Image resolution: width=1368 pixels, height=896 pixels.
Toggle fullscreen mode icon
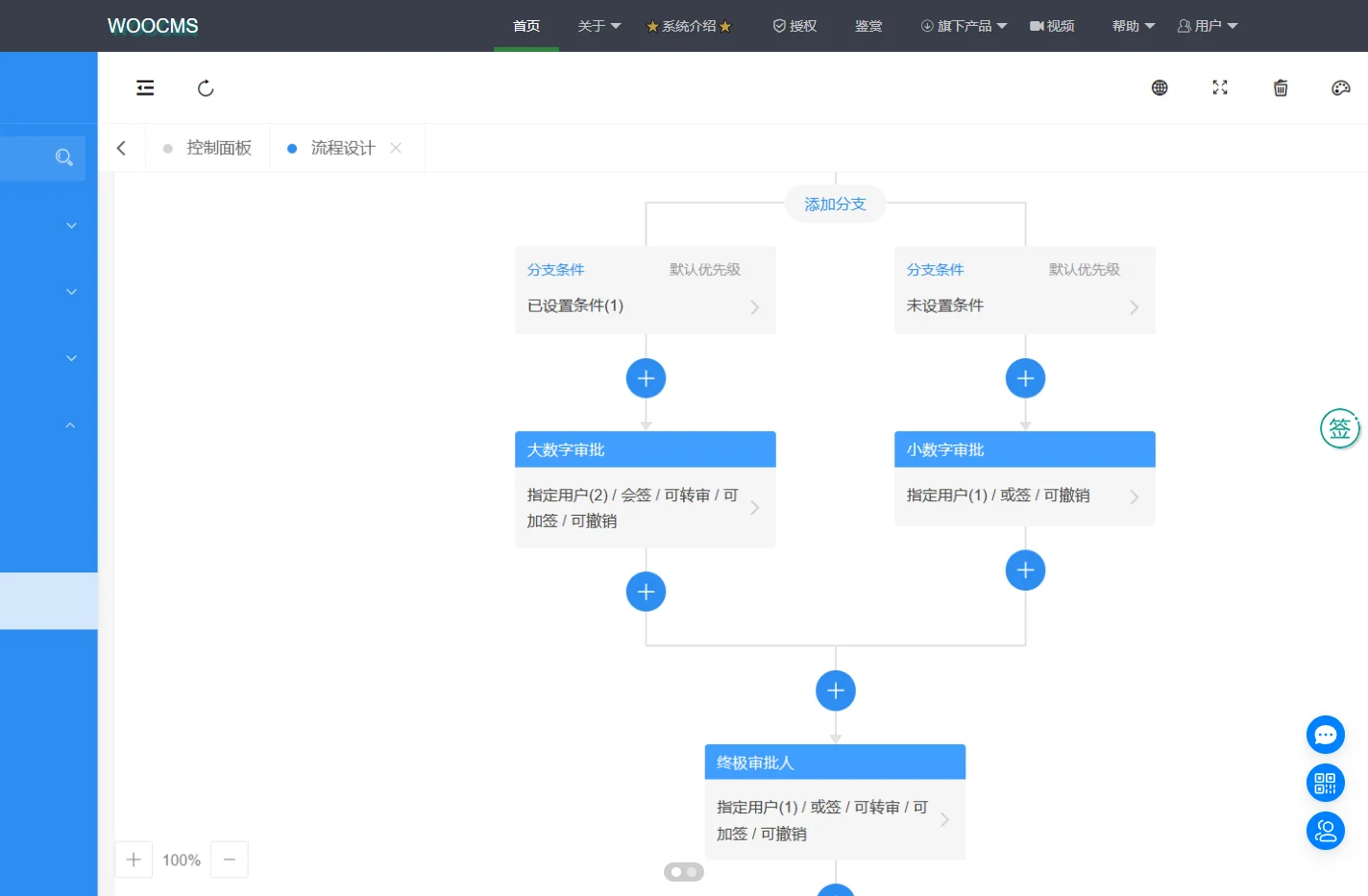pyautogui.click(x=1220, y=87)
